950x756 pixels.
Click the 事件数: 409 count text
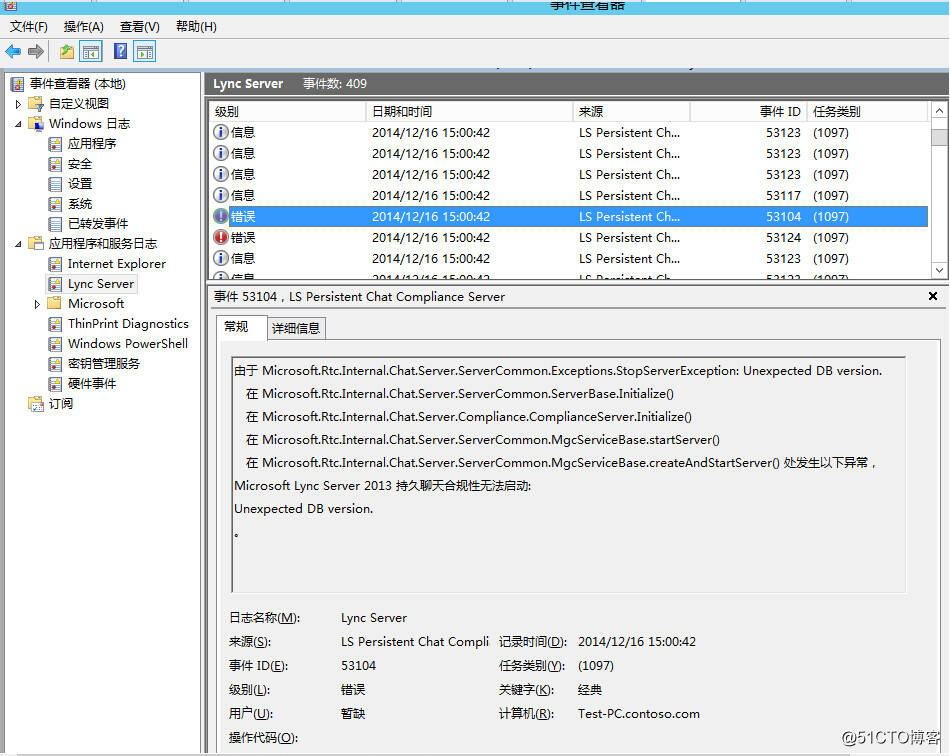pos(335,84)
